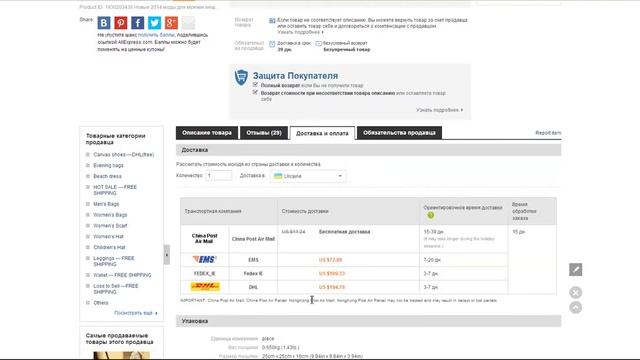Viewport: 640px width, 360px height.
Task: Click the Buyer Protection shield icon
Action: tap(241, 77)
